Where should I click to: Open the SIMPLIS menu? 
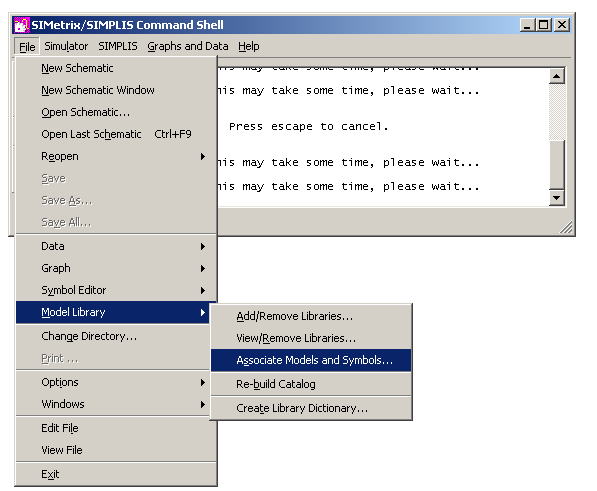click(118, 46)
